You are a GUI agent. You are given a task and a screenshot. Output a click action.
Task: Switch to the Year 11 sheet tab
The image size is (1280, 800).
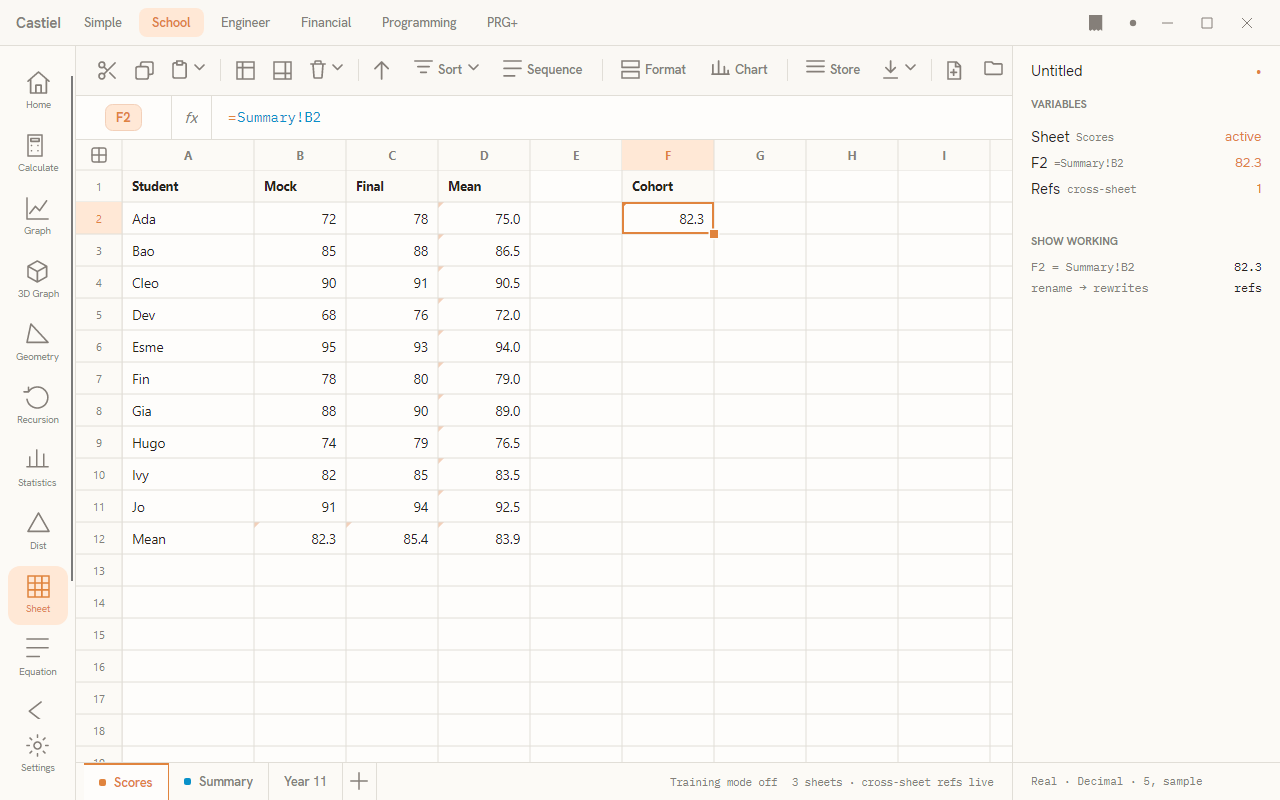tap(305, 782)
